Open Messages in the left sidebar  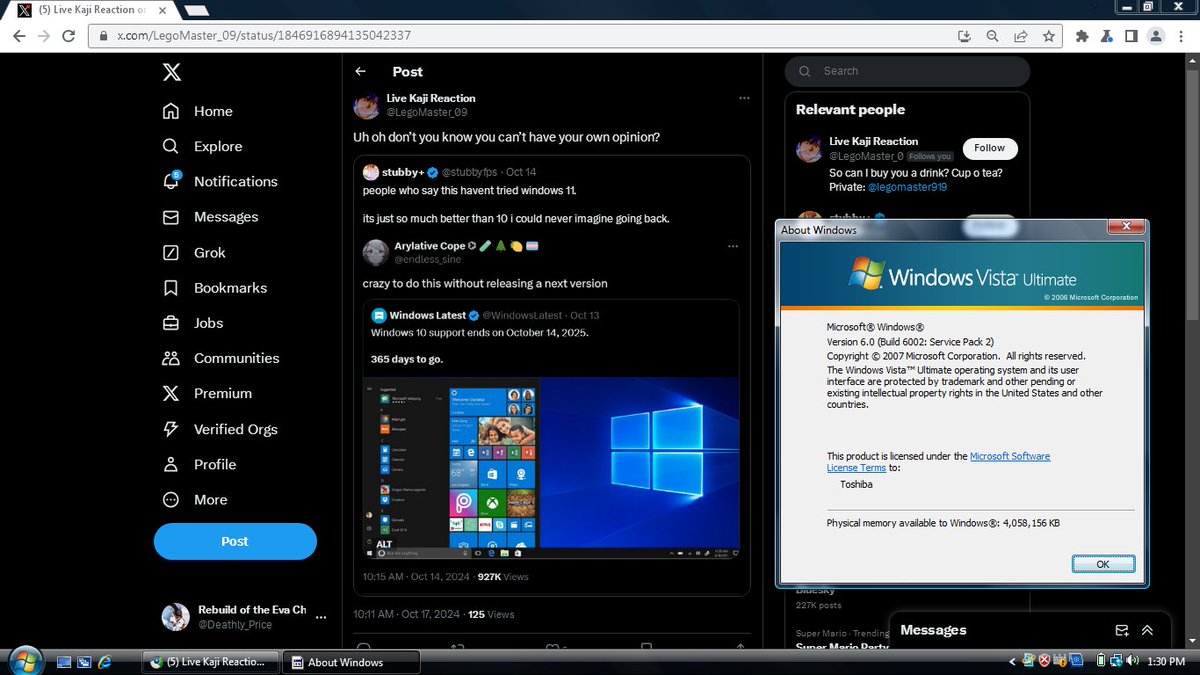(211, 217)
